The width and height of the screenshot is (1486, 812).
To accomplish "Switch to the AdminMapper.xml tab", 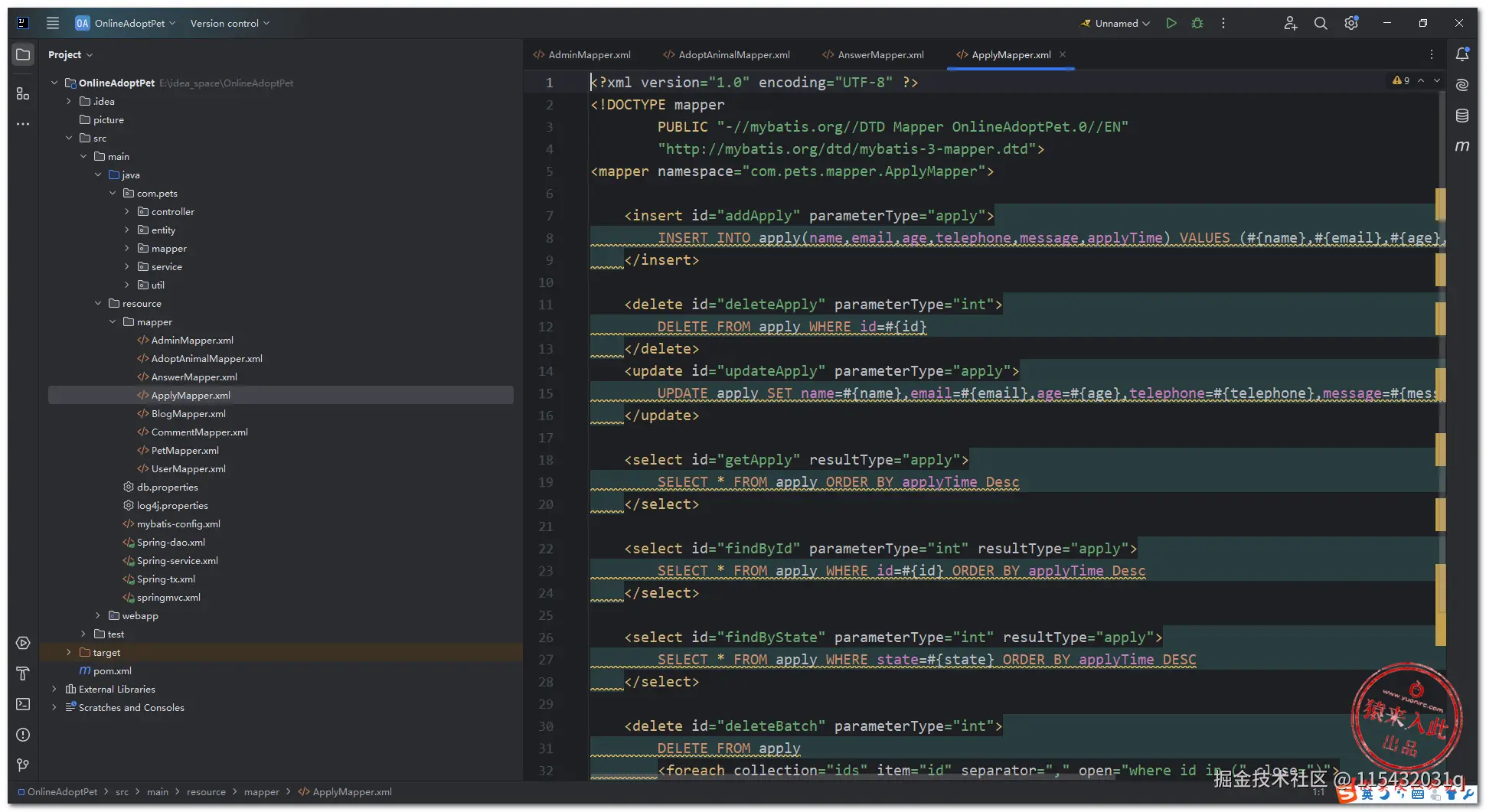I will click(589, 55).
